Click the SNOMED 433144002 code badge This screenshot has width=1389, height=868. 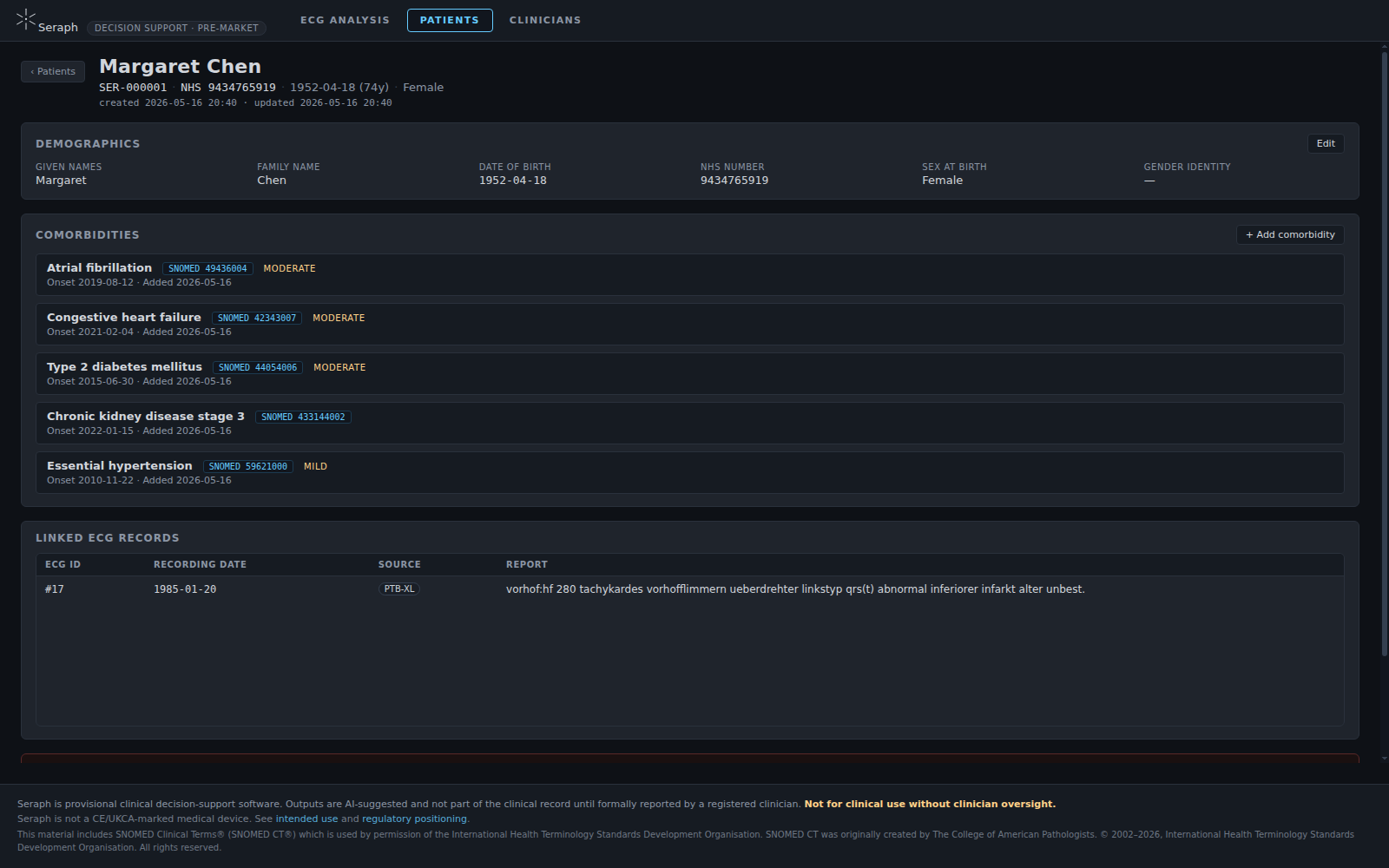pyautogui.click(x=303, y=417)
